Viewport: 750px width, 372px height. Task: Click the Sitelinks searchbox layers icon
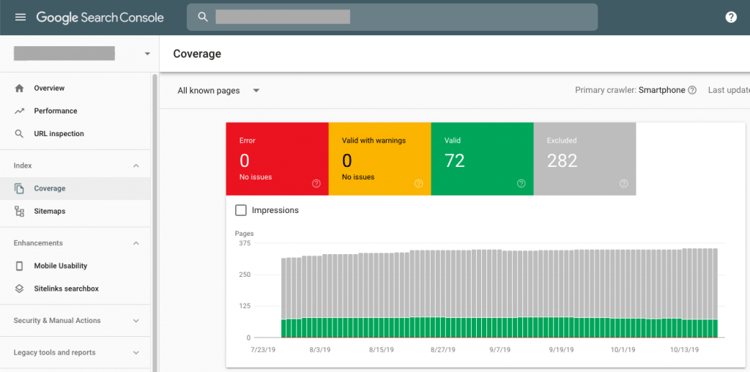(19, 289)
